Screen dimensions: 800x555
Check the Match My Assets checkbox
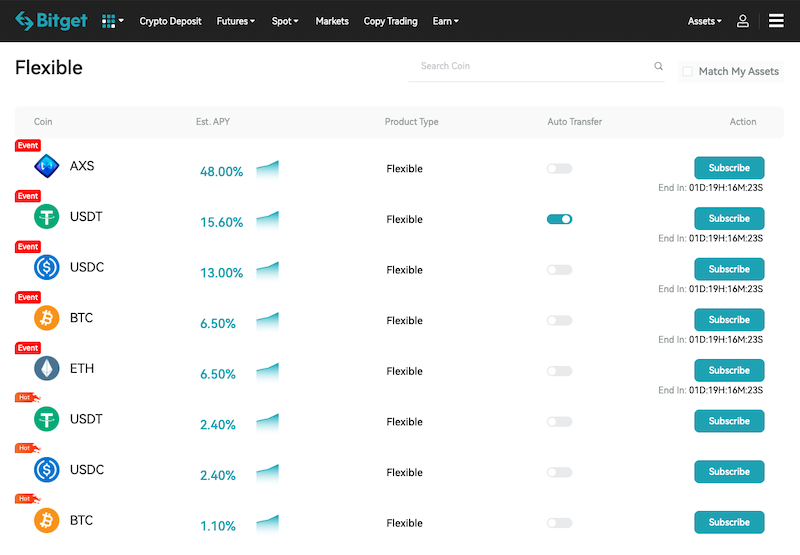(x=687, y=71)
